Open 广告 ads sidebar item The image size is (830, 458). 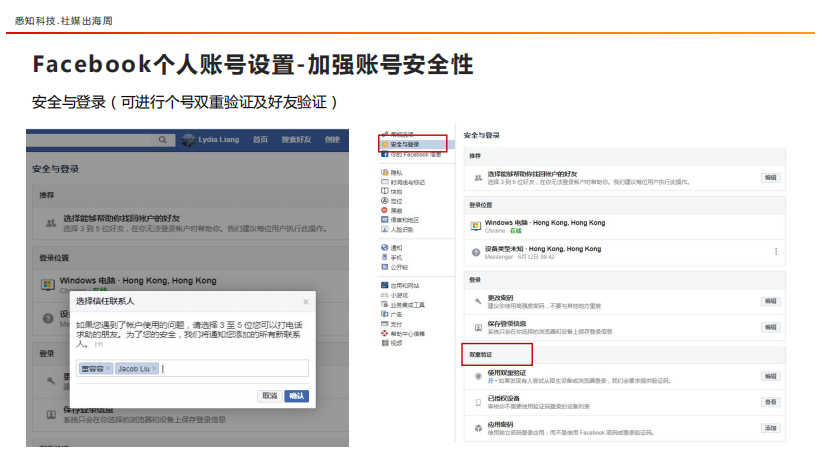pyautogui.click(x=392, y=315)
